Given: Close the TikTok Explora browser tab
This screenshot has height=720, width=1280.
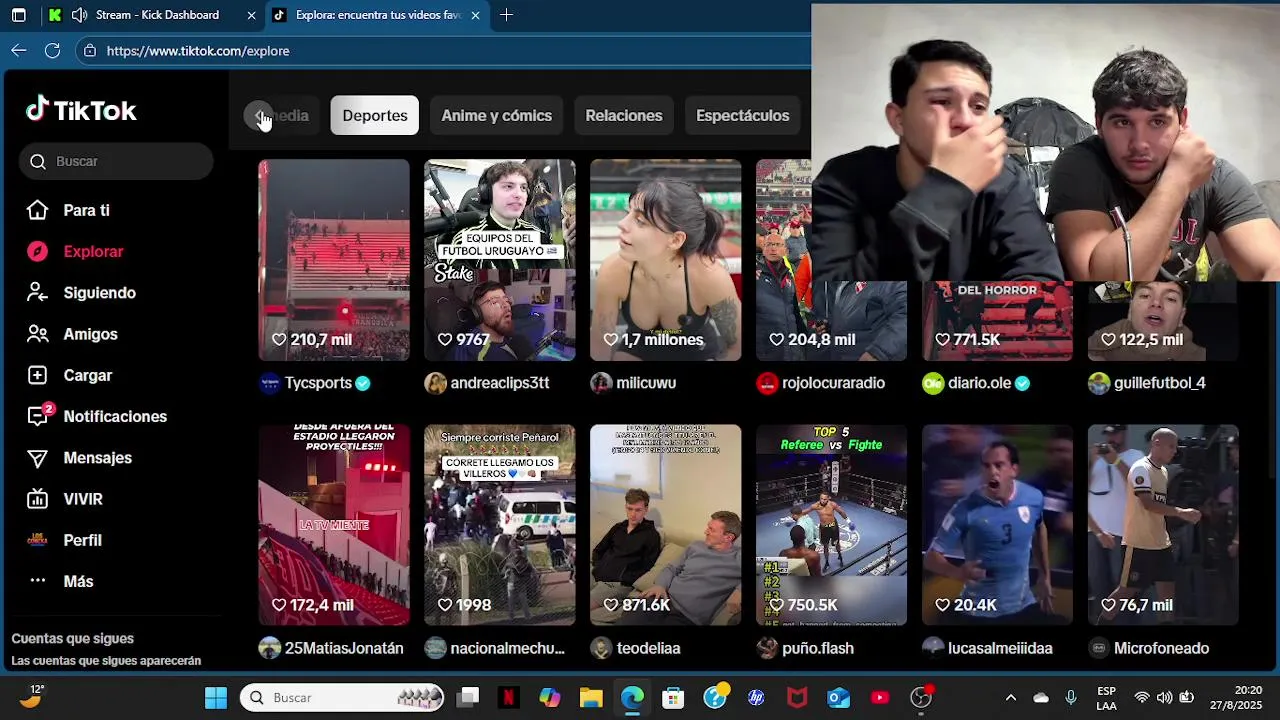Looking at the screenshot, I should (x=475, y=15).
